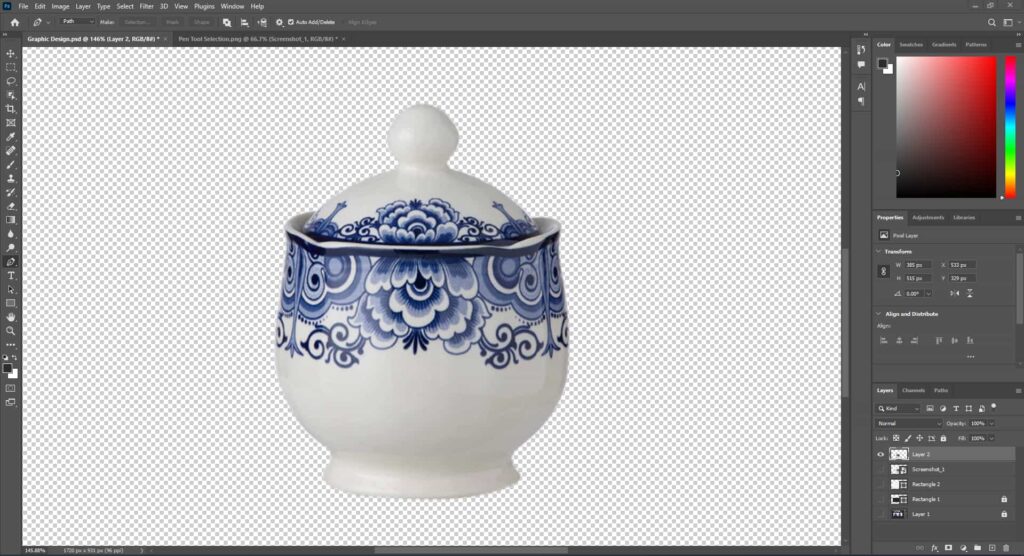Show the Rectangle 2 layer
The width and height of the screenshot is (1024, 556).
click(880, 484)
